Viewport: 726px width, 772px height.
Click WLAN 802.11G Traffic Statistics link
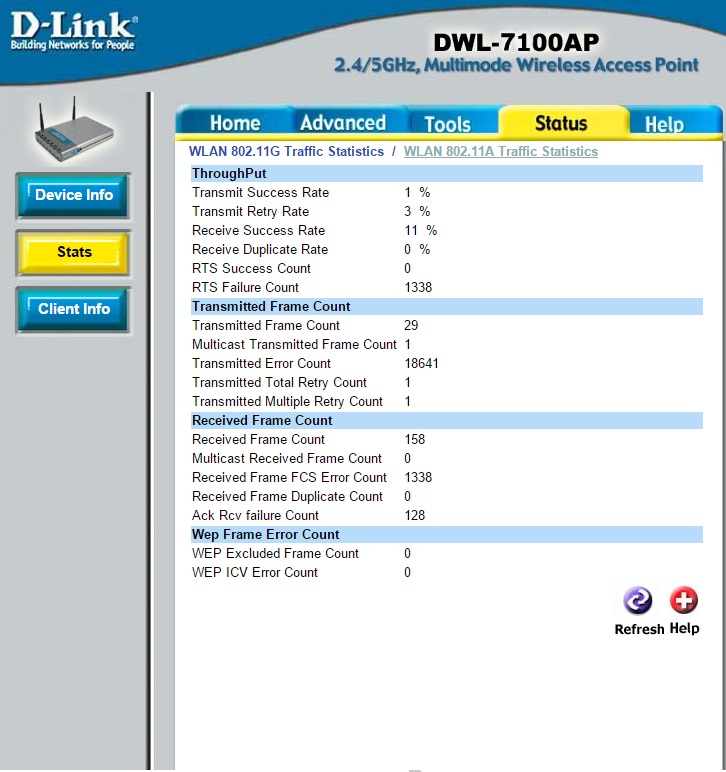pyautogui.click(x=286, y=152)
